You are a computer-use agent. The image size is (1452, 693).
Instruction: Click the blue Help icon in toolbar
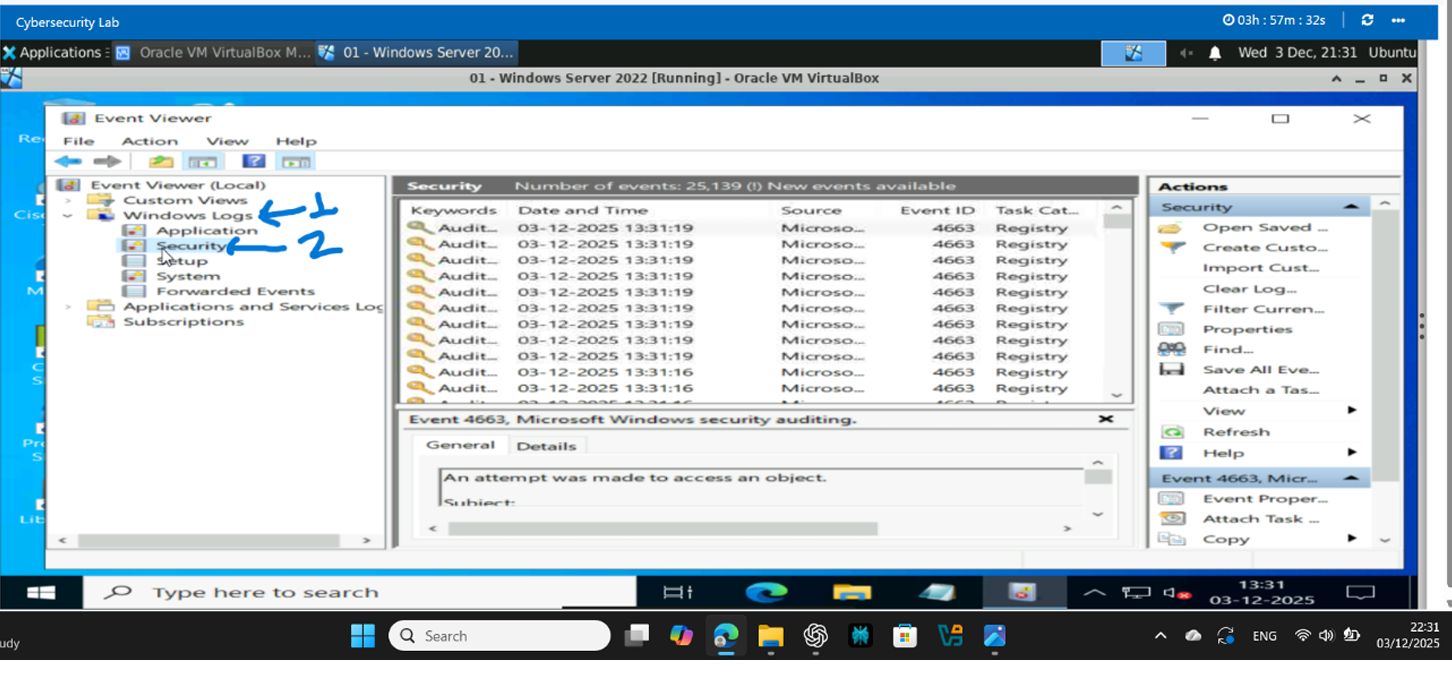point(254,161)
